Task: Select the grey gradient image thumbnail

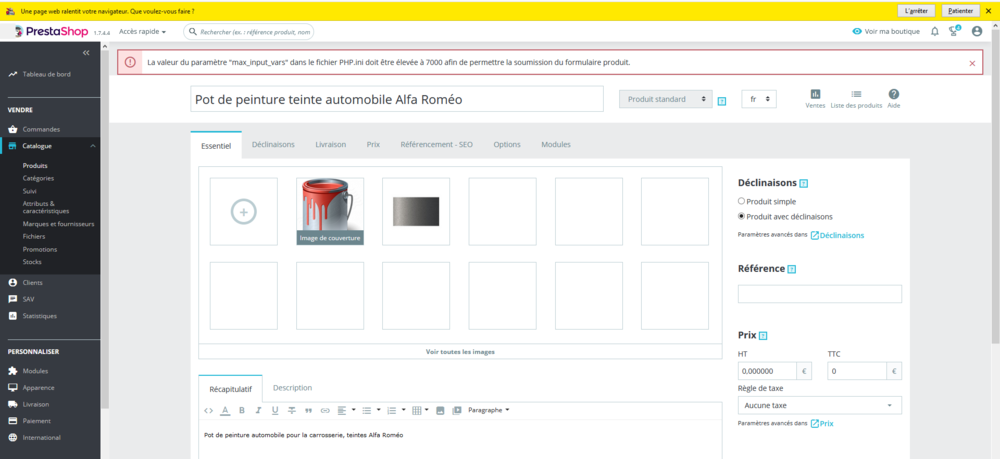Action: tap(416, 212)
